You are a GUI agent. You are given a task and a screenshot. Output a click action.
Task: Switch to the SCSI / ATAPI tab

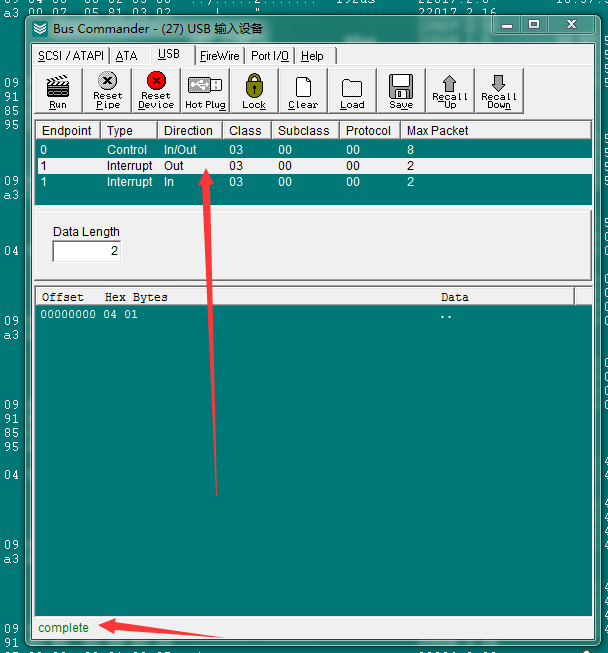[x=71, y=56]
